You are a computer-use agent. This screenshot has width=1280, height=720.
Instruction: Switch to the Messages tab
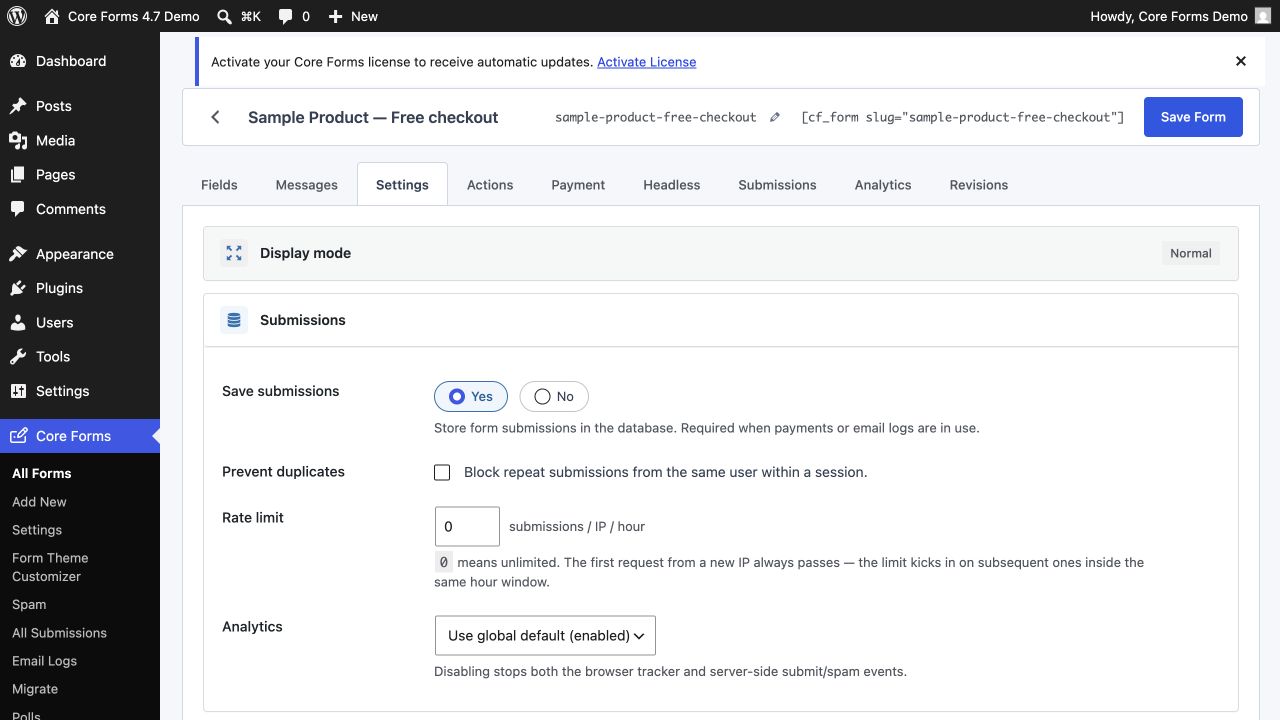[x=307, y=185]
